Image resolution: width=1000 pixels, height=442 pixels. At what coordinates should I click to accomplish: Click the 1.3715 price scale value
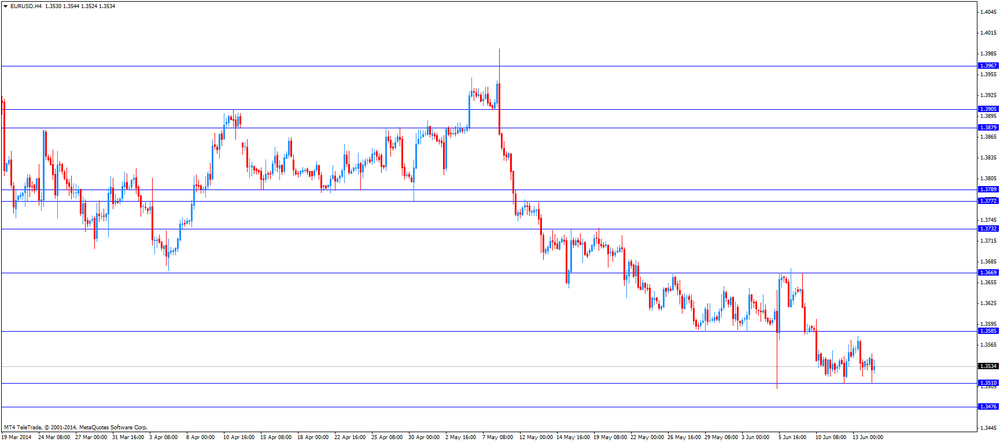click(x=988, y=241)
